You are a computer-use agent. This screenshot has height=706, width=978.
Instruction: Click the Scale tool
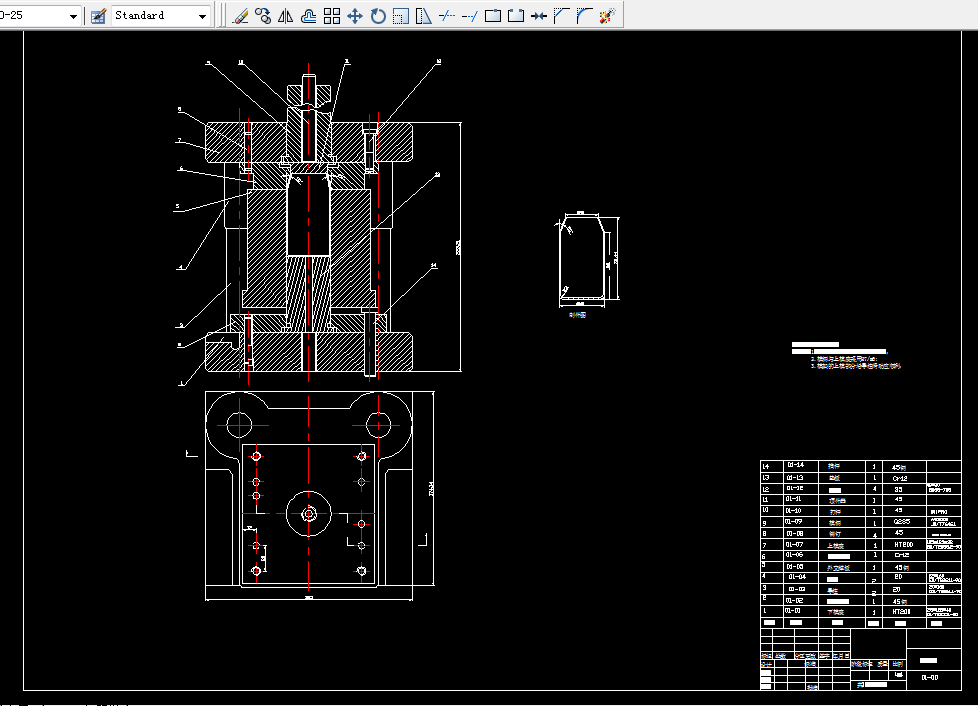(x=401, y=16)
